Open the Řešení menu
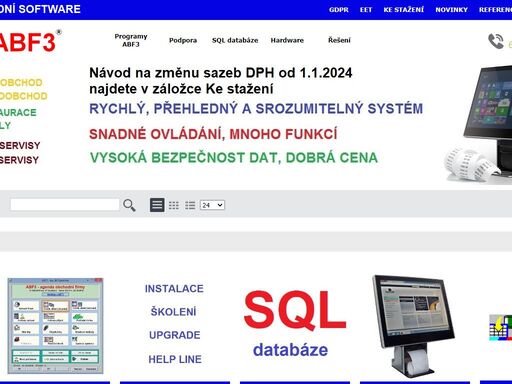 tap(339, 40)
